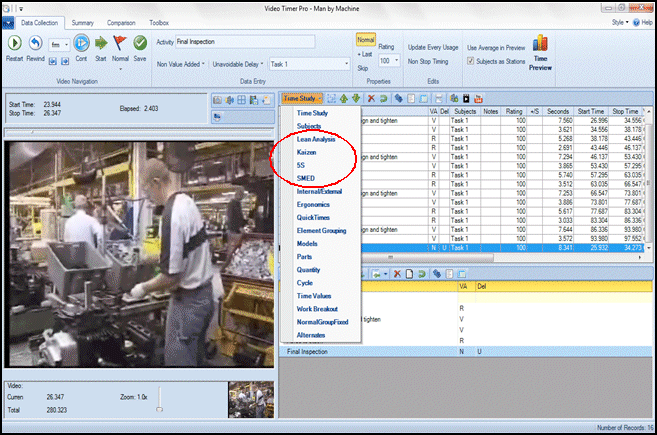Select the highlighted row with 8.341 seconds

tap(503, 248)
